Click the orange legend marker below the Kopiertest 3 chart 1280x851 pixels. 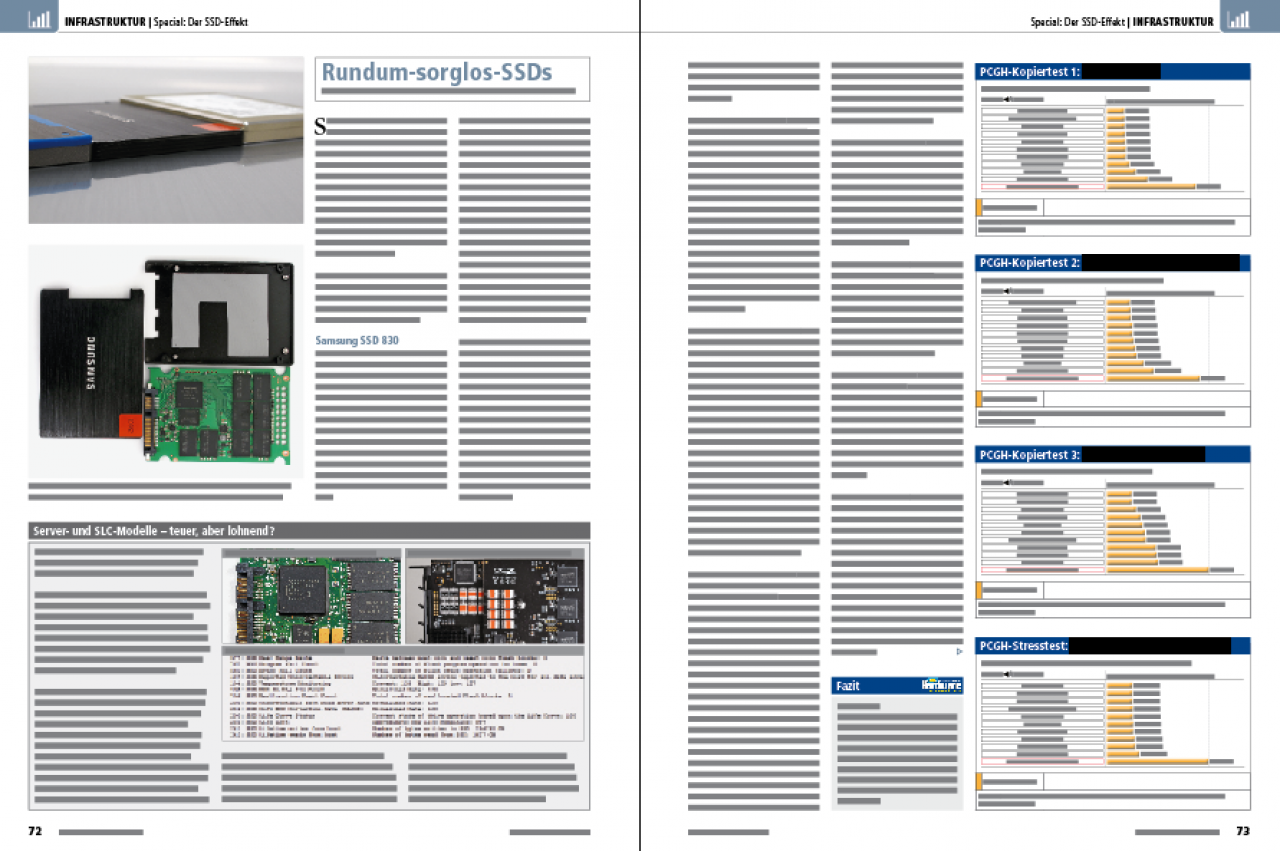[979, 590]
